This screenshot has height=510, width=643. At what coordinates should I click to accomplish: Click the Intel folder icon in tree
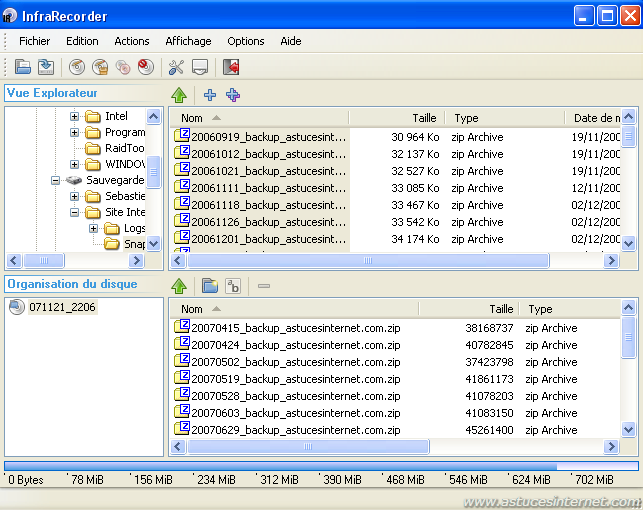click(x=93, y=116)
